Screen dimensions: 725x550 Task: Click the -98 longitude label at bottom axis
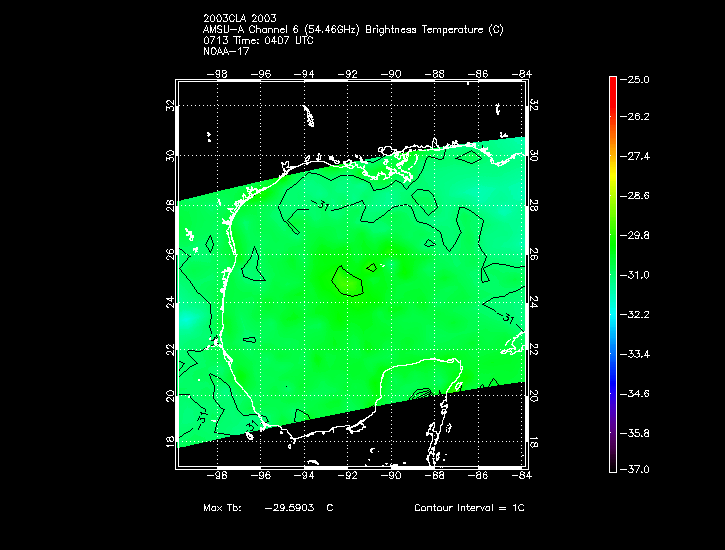point(217,475)
